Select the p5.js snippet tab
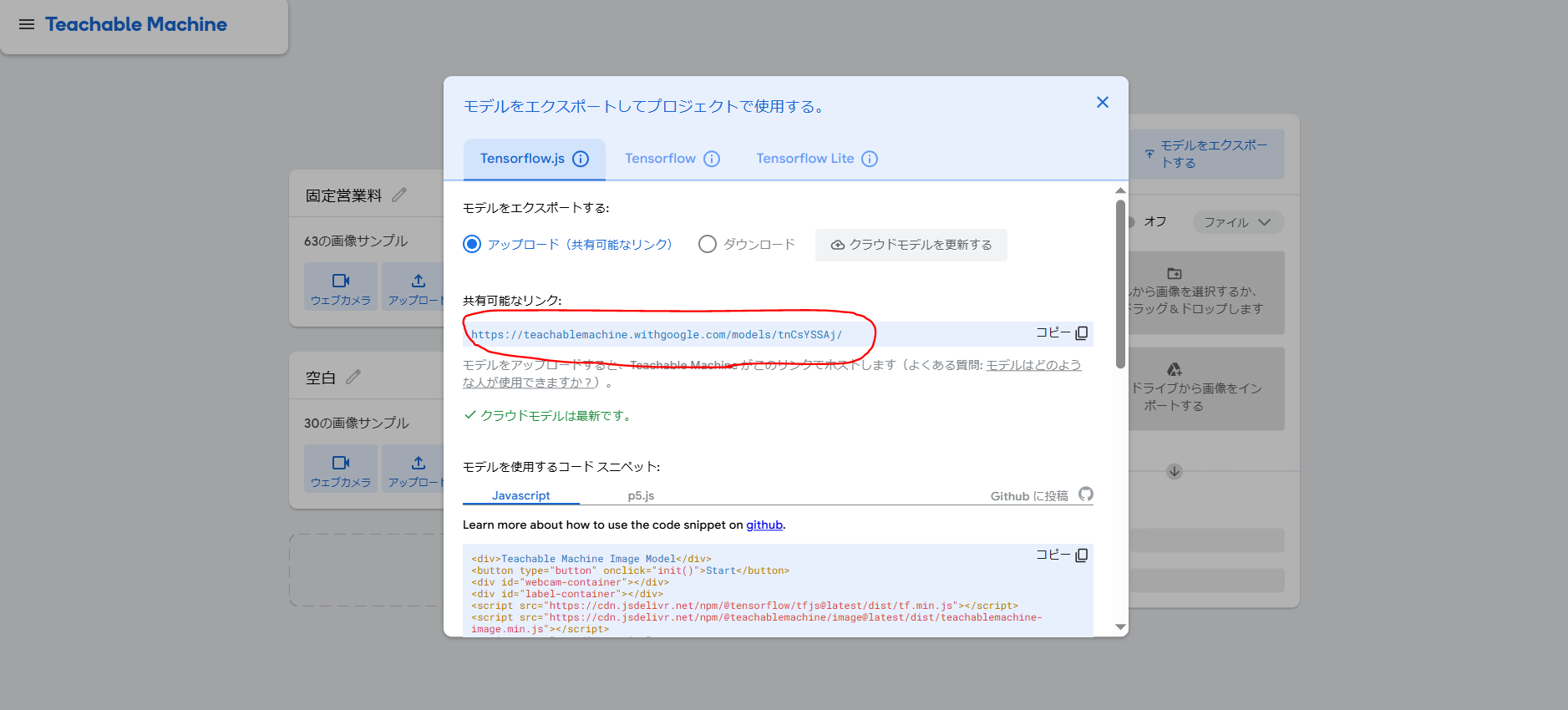 tap(641, 495)
